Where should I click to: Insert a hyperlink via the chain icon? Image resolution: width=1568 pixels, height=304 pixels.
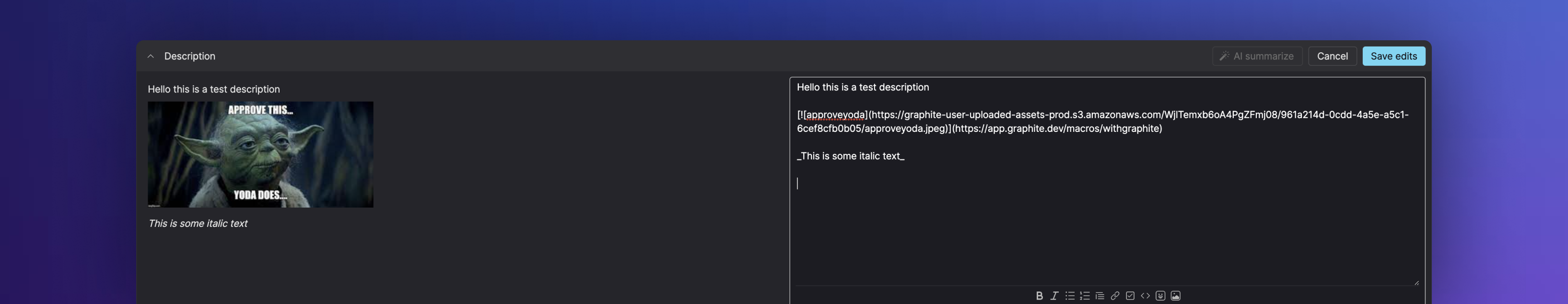coord(1115,295)
